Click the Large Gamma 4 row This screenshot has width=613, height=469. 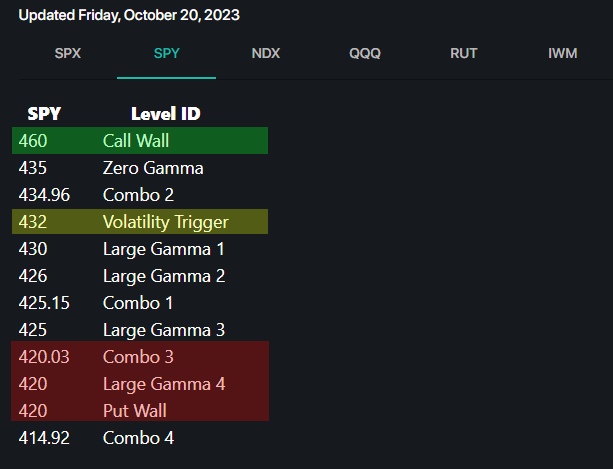point(140,383)
